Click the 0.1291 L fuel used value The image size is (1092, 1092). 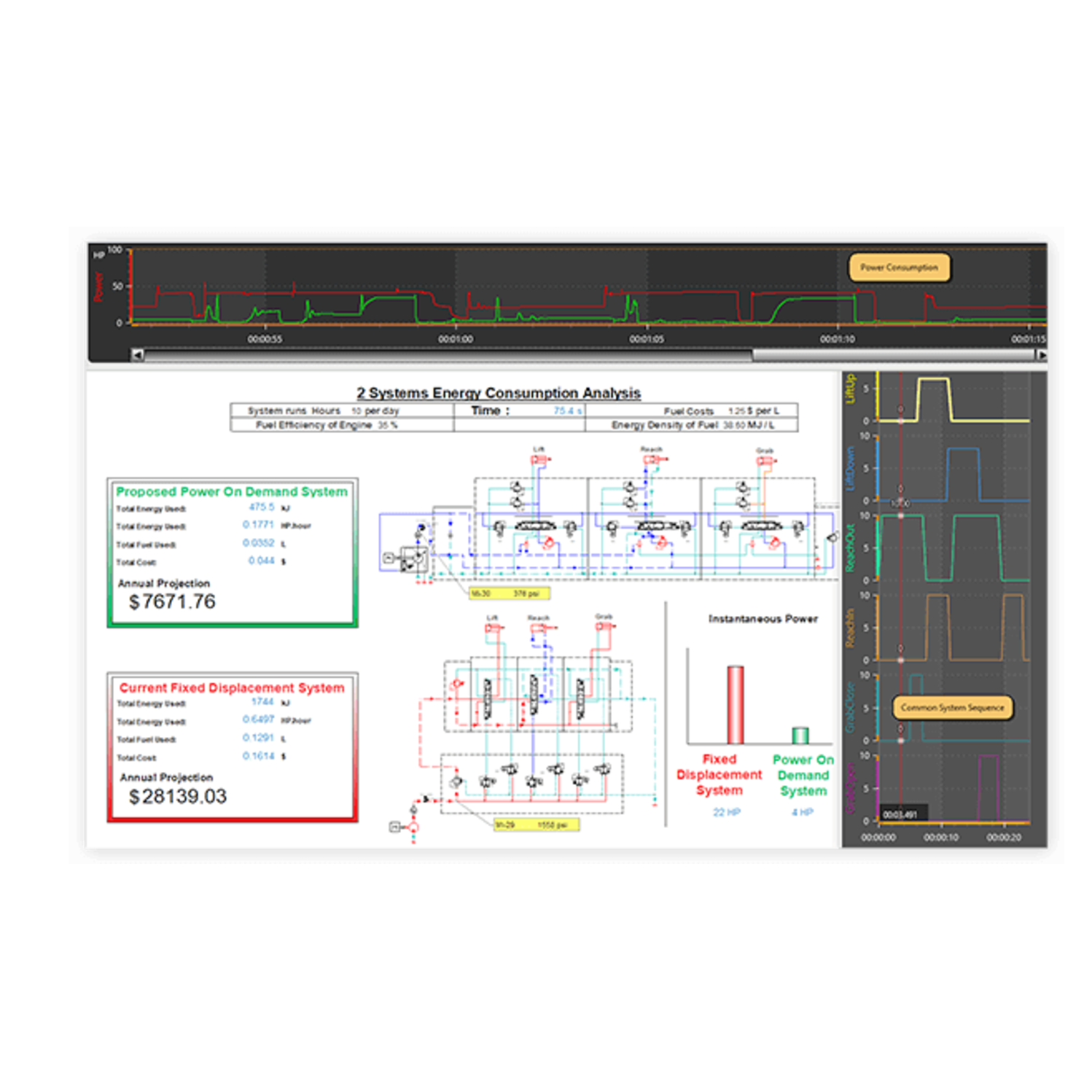(x=258, y=738)
